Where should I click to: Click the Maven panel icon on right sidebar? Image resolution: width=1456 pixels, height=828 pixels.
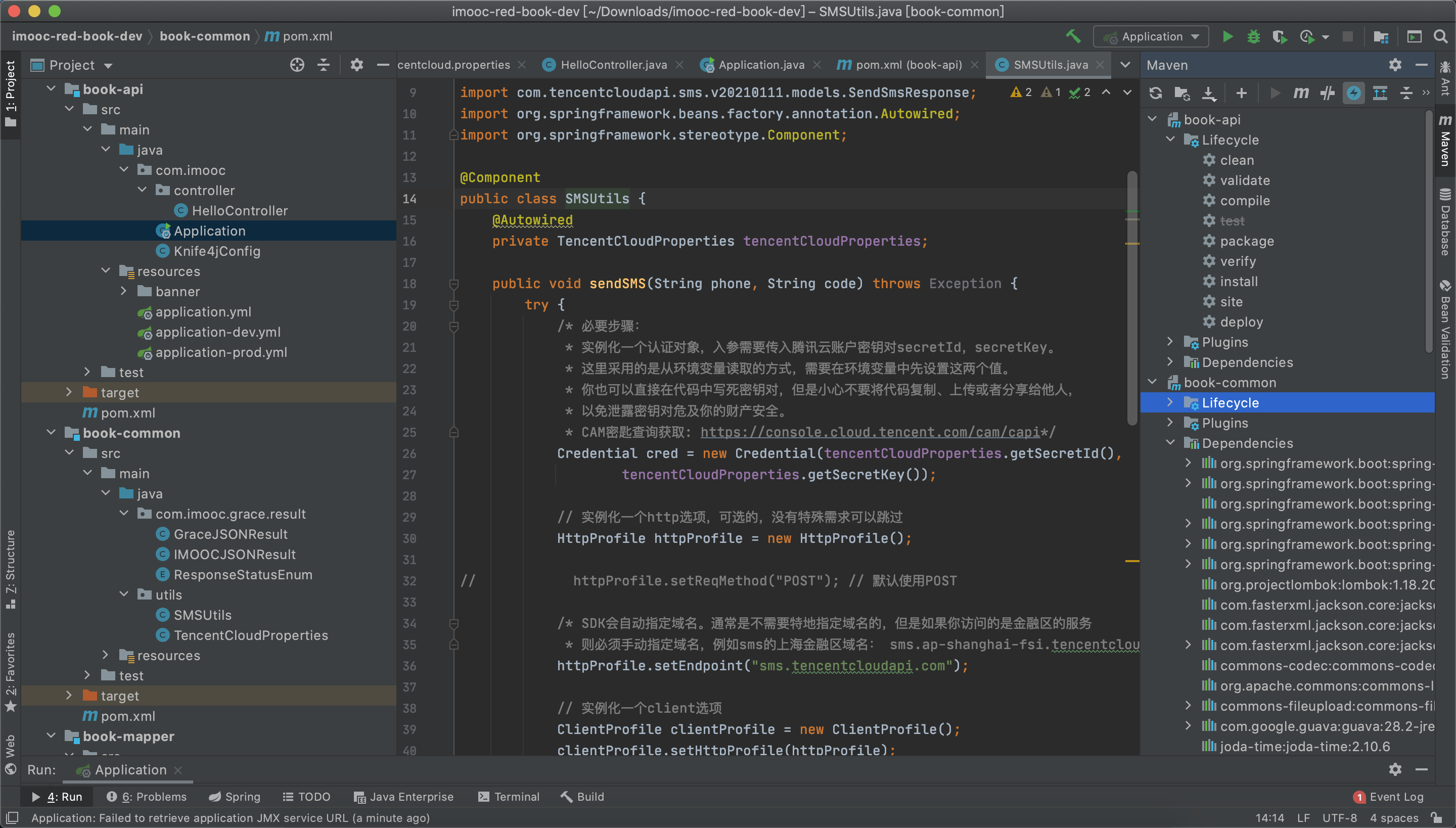tap(1443, 139)
